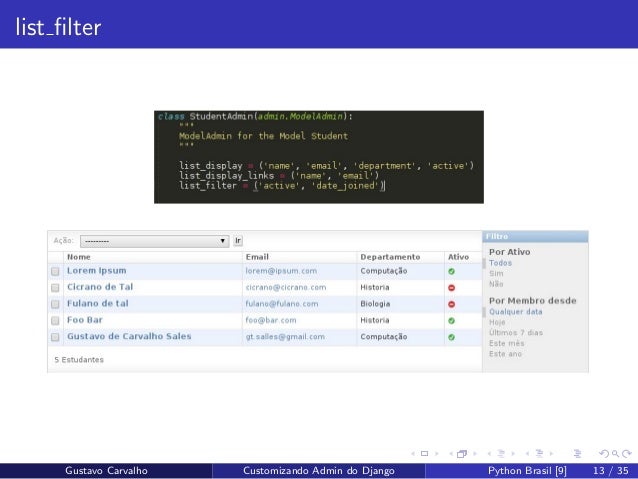Click red inactive icon for Cicrano de Tal
This screenshot has height=479, width=638.
click(x=451, y=288)
